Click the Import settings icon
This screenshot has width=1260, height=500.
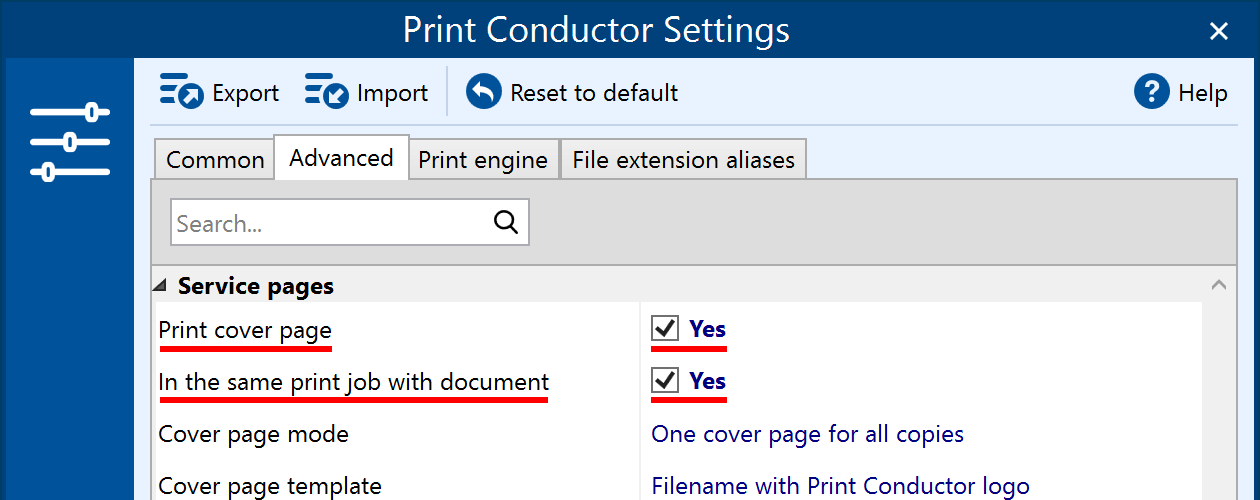click(326, 92)
